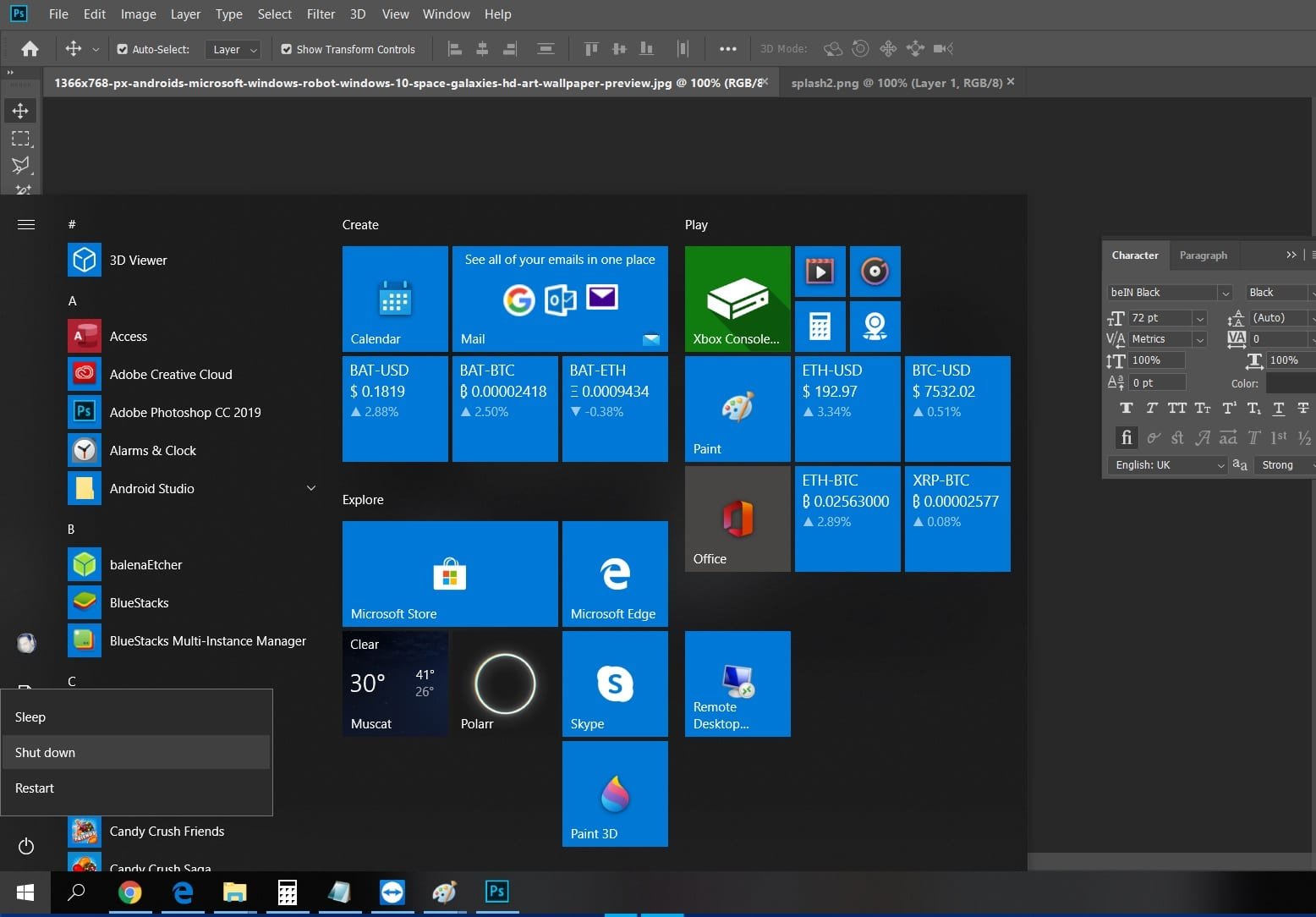
Task: Open the Filter menu
Action: 321,14
